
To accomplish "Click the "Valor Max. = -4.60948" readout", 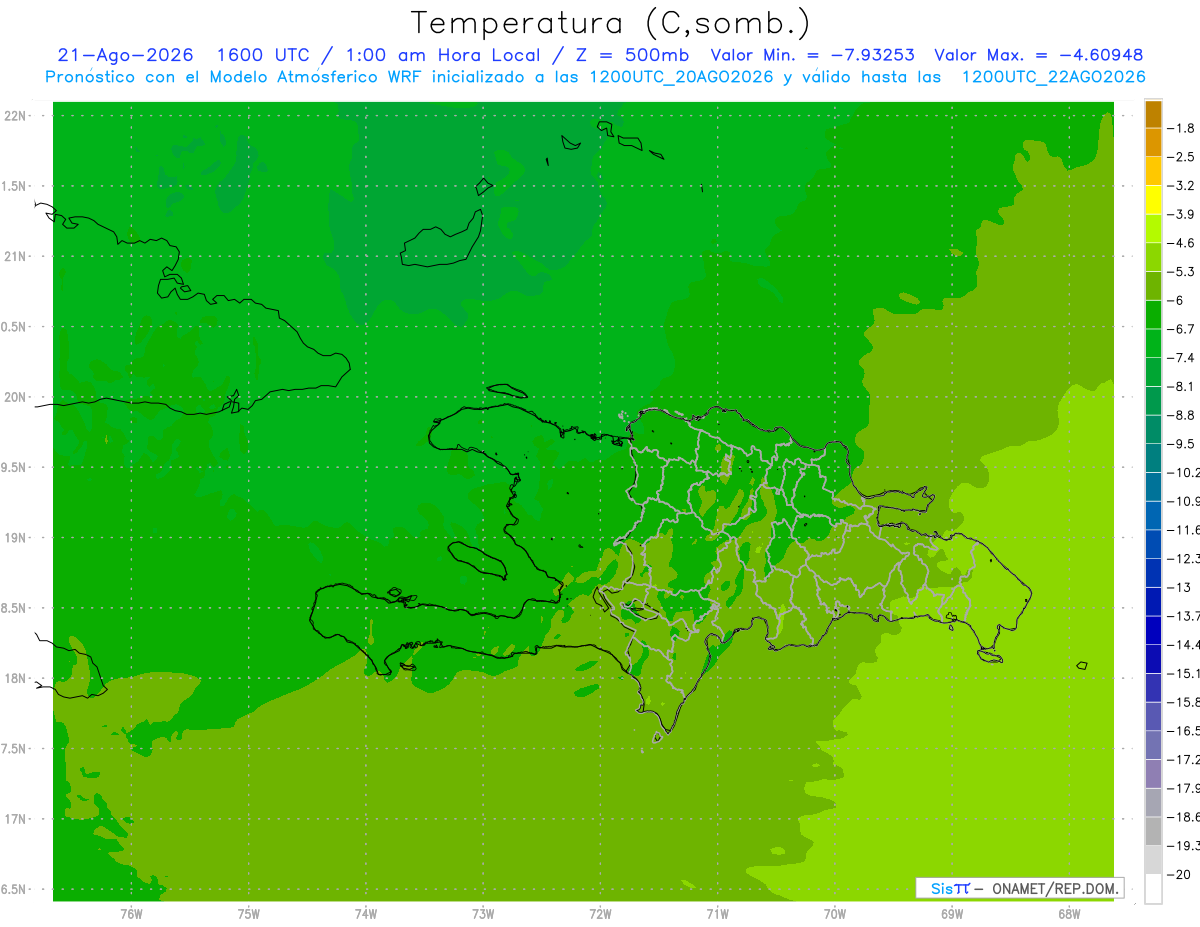I will [1038, 55].
